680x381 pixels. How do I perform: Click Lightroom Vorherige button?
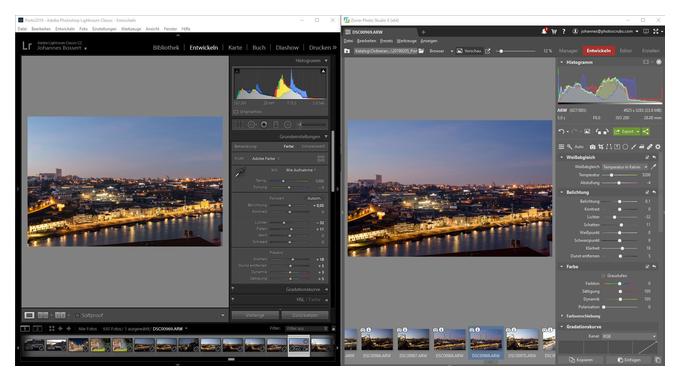[x=255, y=315]
